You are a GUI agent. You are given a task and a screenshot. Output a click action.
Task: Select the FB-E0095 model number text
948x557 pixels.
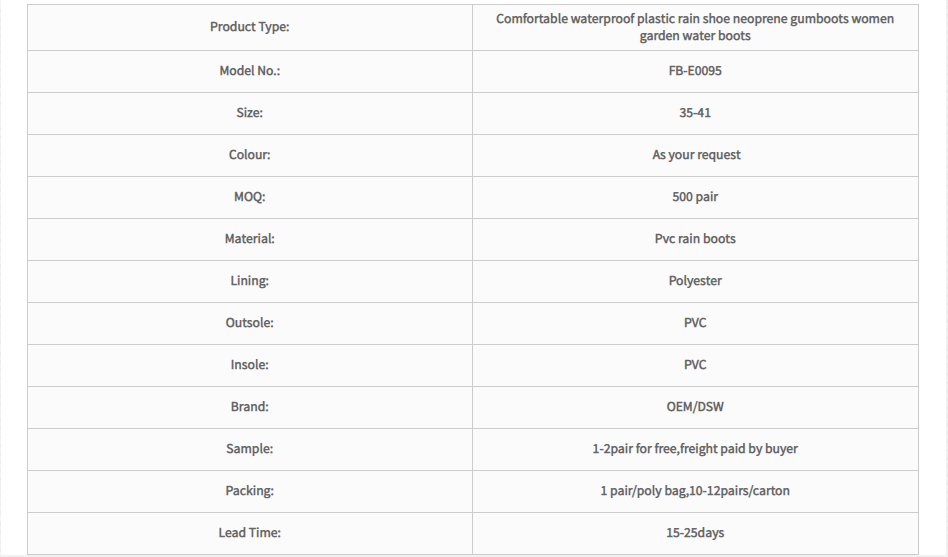(695, 71)
